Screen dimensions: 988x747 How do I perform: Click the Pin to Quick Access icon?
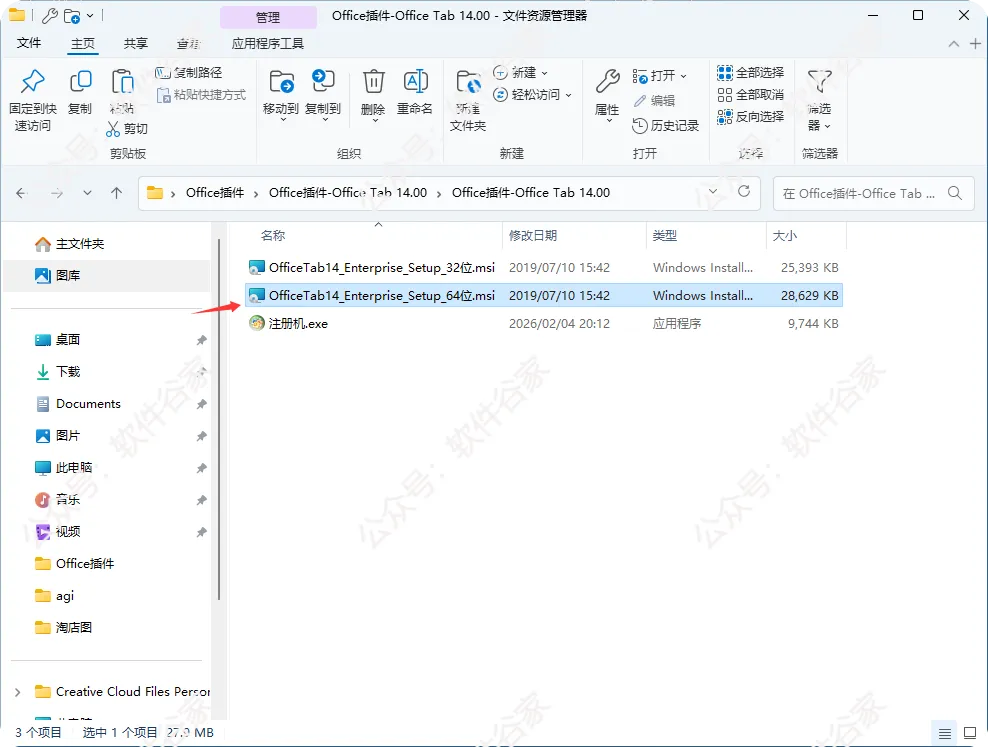click(33, 81)
